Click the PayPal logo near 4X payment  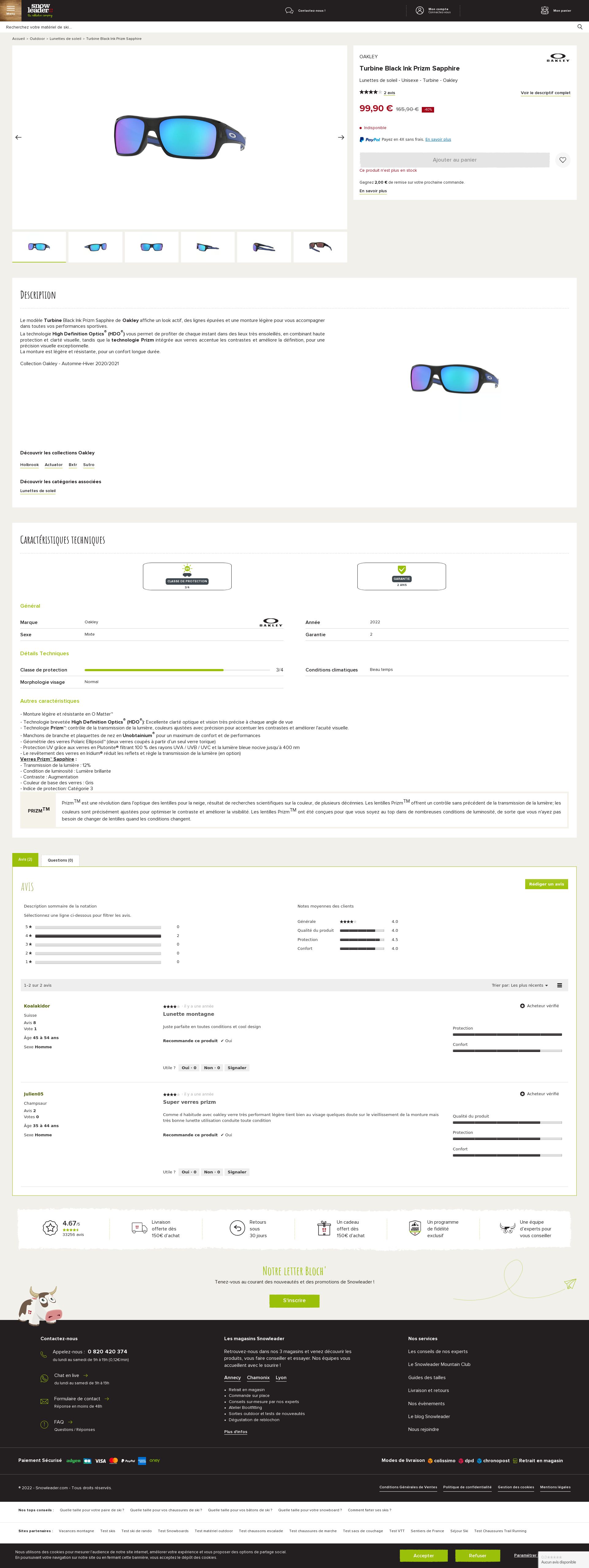(370, 140)
